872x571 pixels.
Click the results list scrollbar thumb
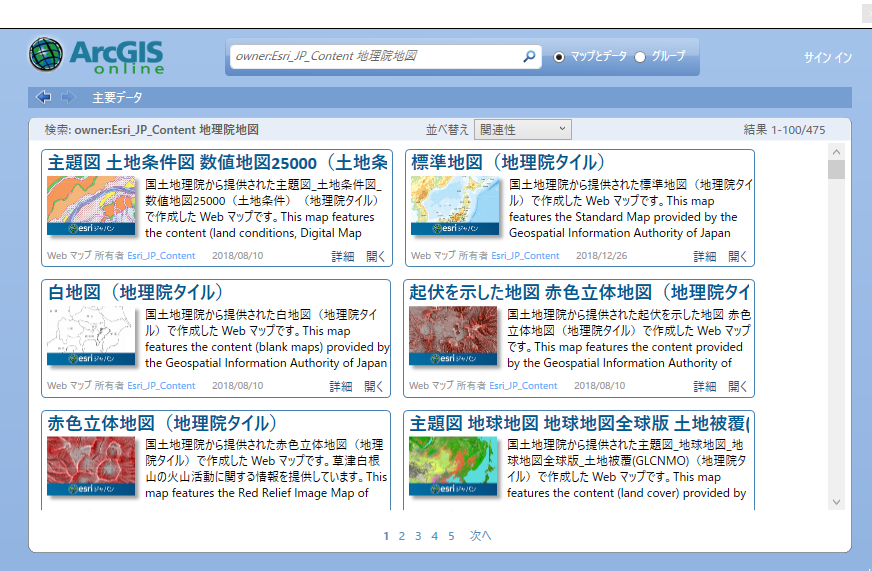click(836, 170)
